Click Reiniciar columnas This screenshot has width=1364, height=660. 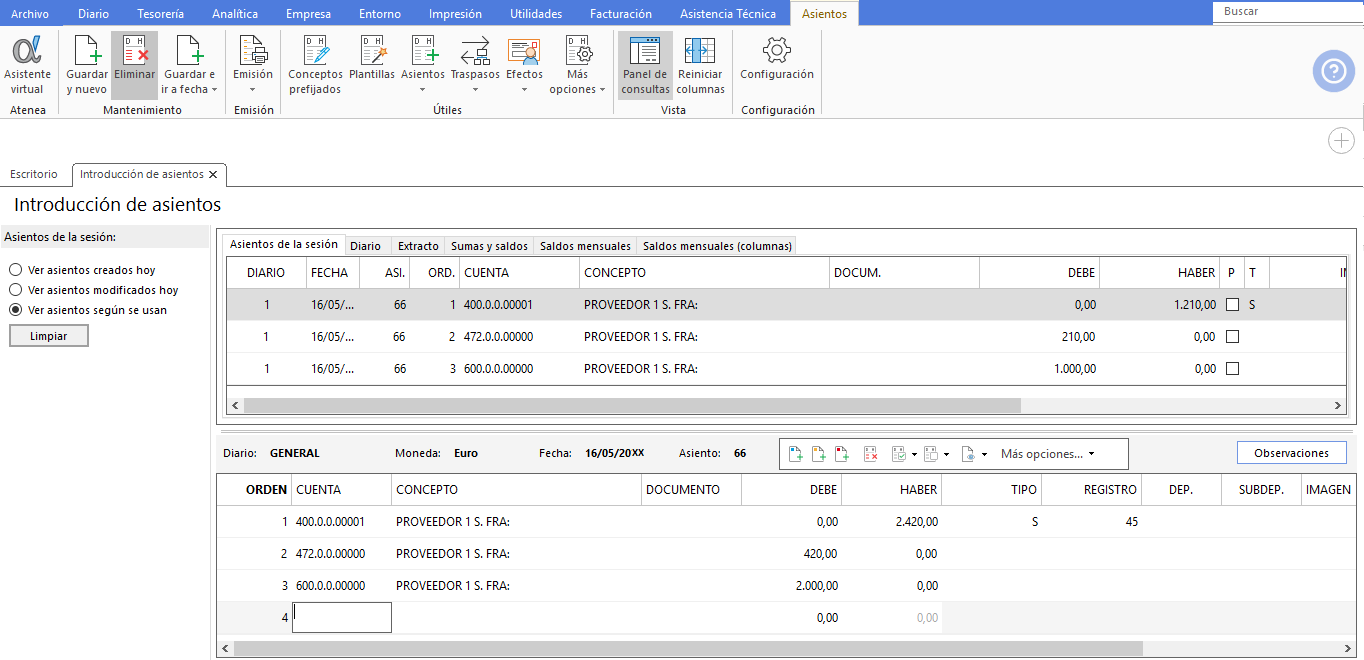[x=700, y=66]
